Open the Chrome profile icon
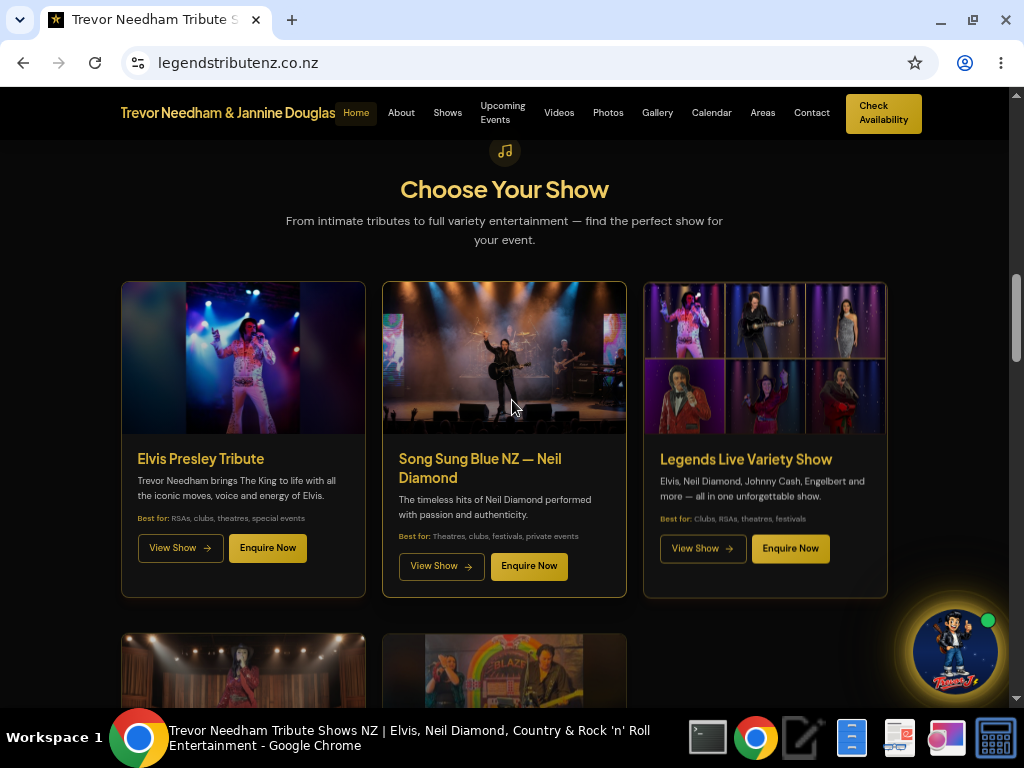 pos(965,63)
